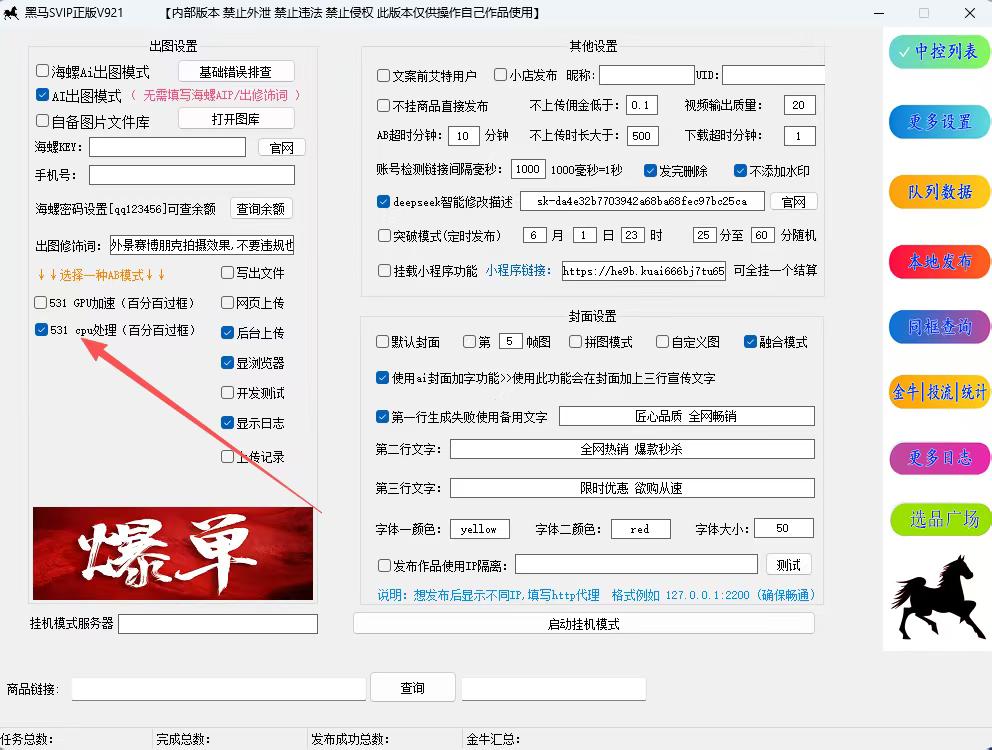992x750 pixels.
Task: Toggle 显浏览器 checkbox
Action: [228, 363]
